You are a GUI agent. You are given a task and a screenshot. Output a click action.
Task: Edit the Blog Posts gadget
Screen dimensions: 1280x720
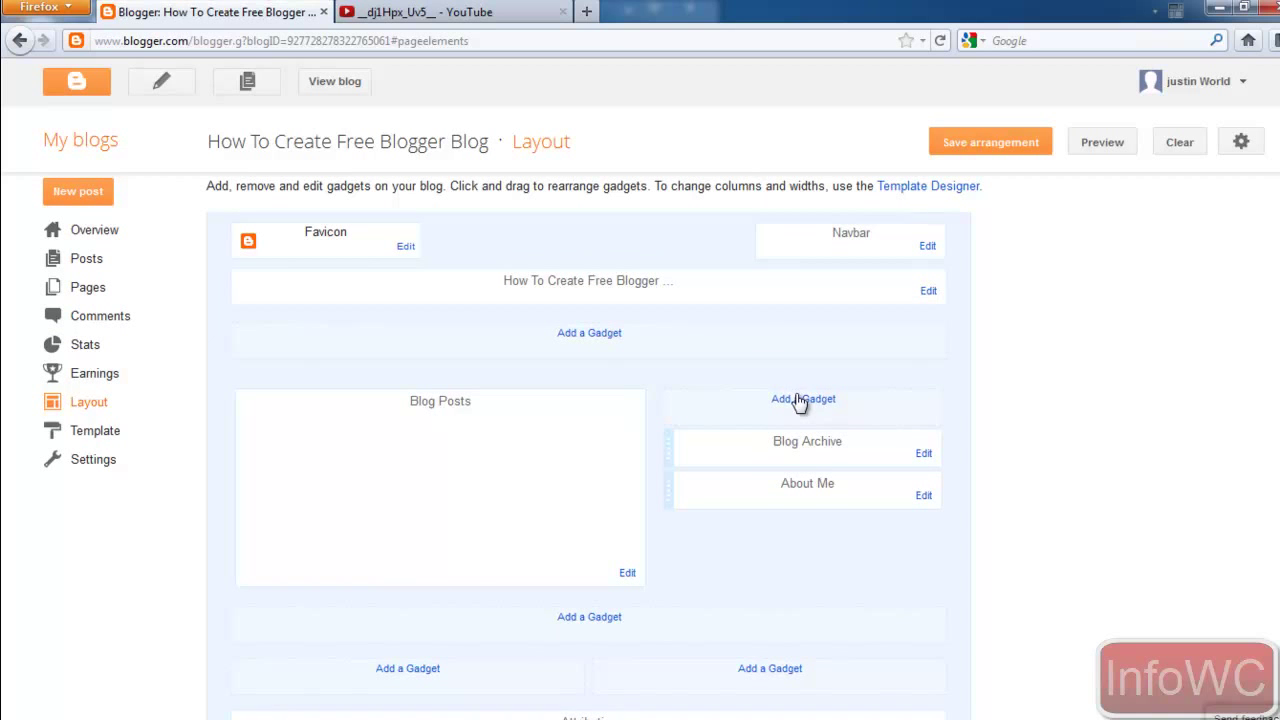627,573
